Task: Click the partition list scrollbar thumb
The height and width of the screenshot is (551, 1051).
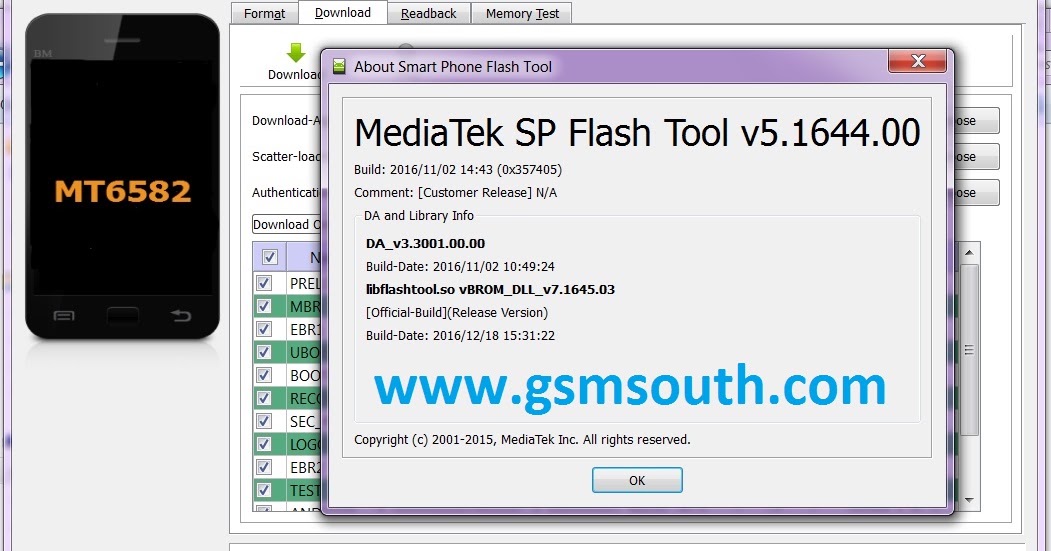Action: (x=969, y=350)
